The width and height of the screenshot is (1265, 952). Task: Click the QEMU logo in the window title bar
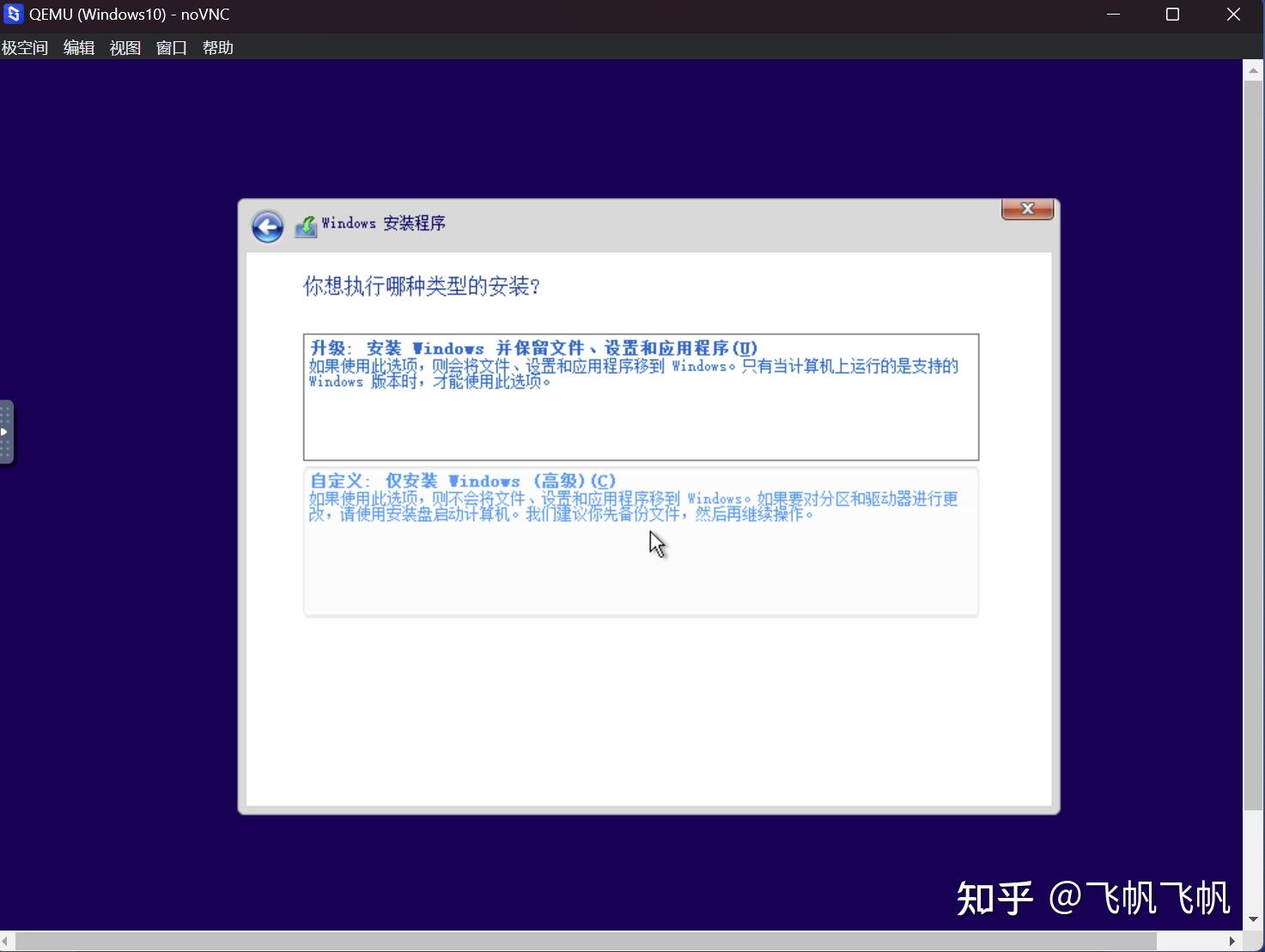(13, 14)
